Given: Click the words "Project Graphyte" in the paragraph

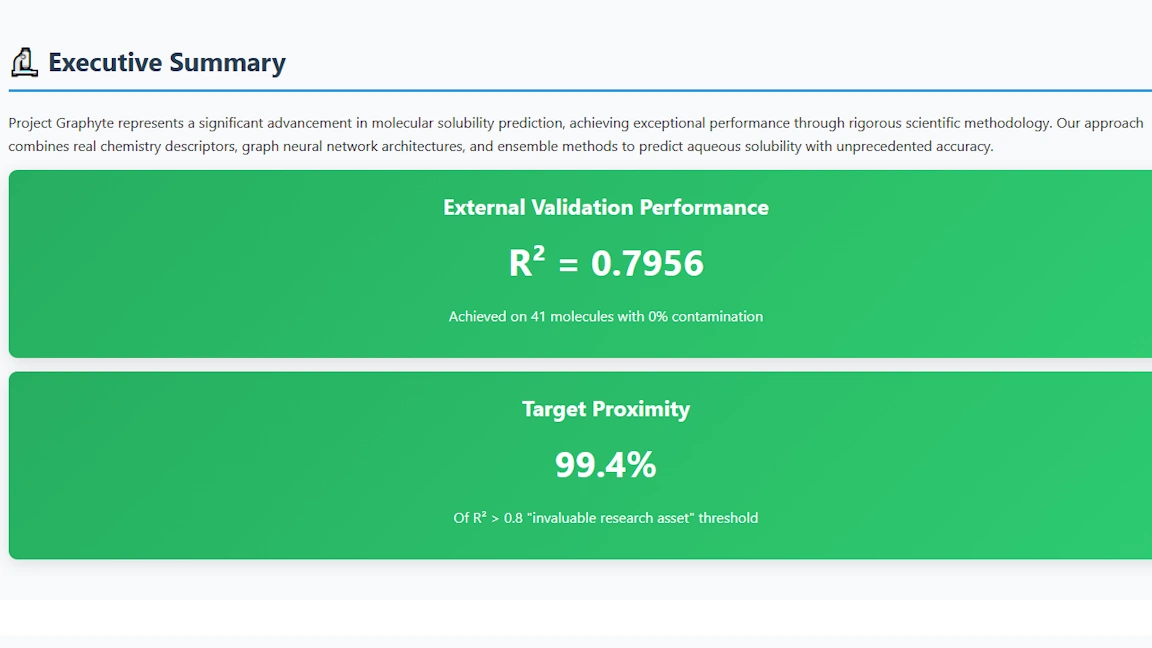Looking at the screenshot, I should coord(60,123).
